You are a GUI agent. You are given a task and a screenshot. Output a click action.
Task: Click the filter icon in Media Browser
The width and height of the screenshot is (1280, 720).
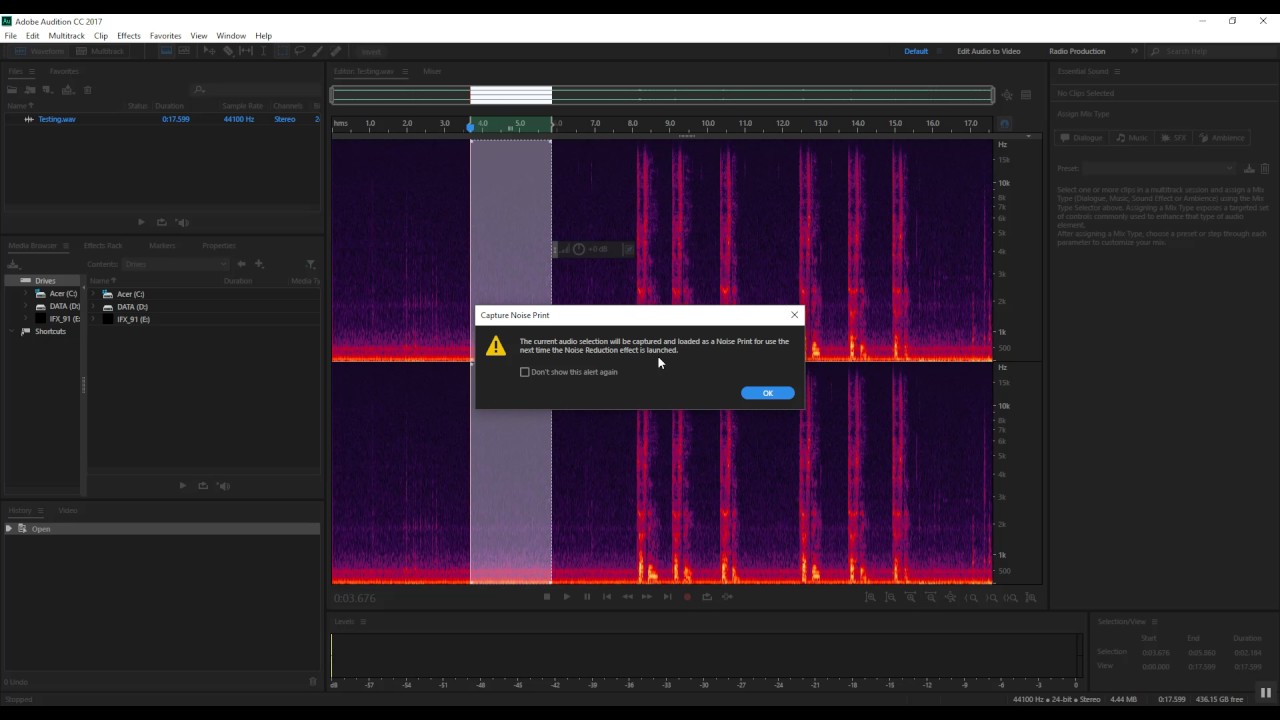coord(311,264)
